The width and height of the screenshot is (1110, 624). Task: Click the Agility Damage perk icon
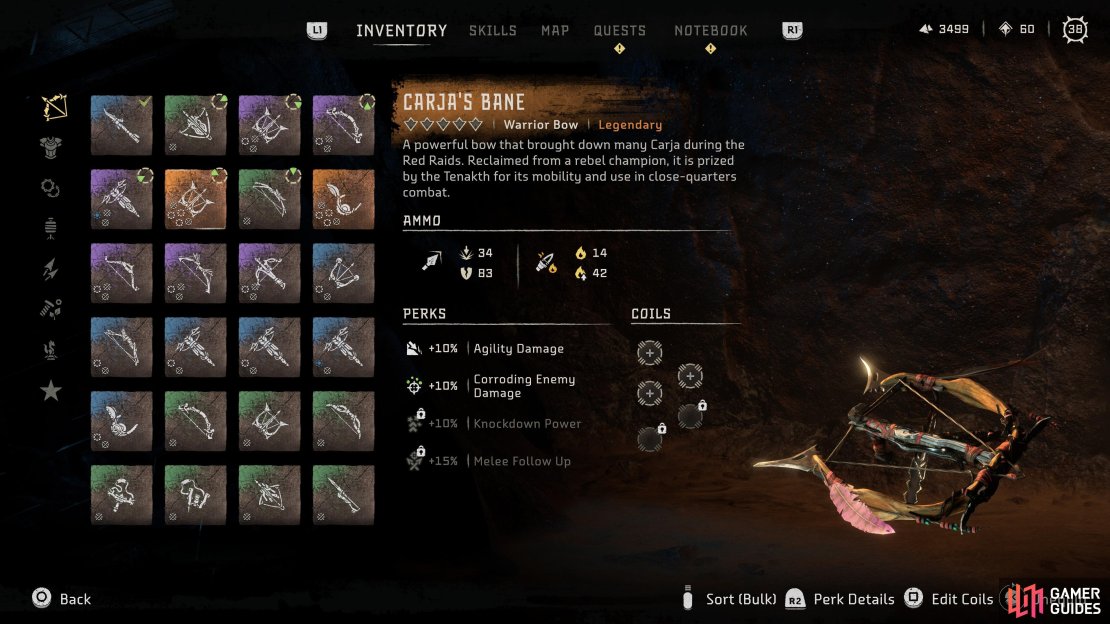[413, 348]
